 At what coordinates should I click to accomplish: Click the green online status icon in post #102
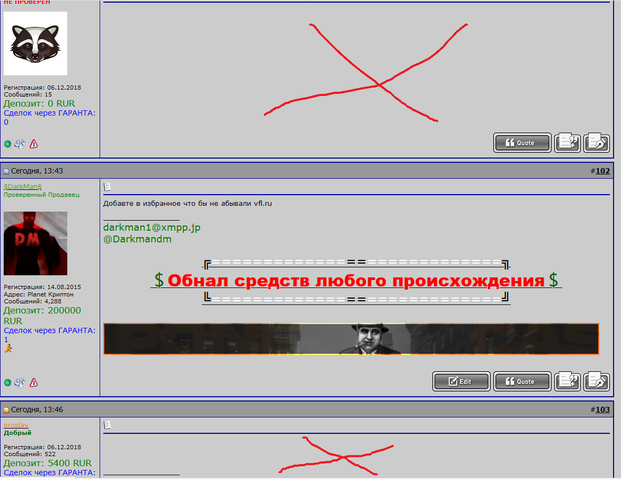point(8,382)
